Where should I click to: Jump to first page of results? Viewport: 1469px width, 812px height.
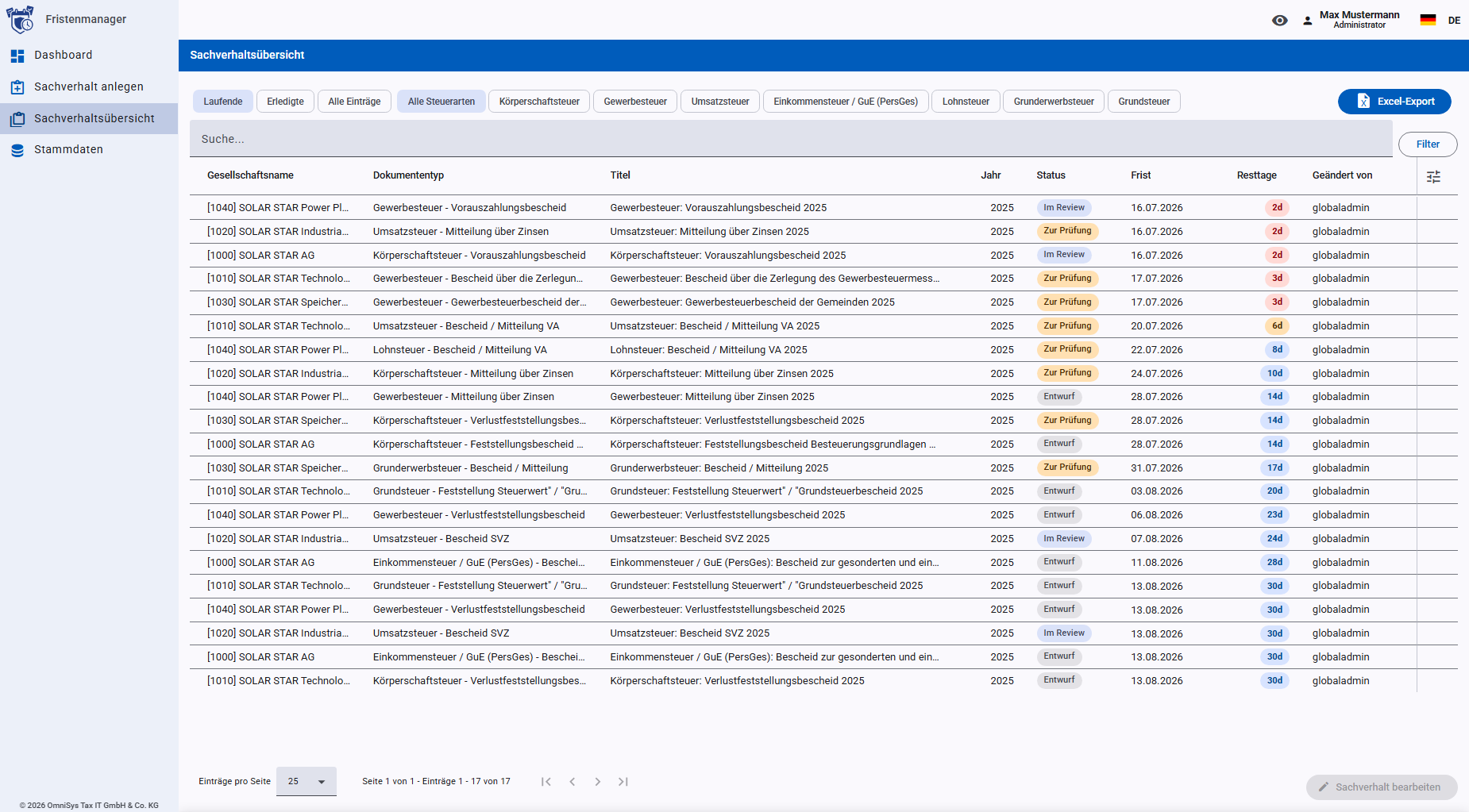[546, 782]
